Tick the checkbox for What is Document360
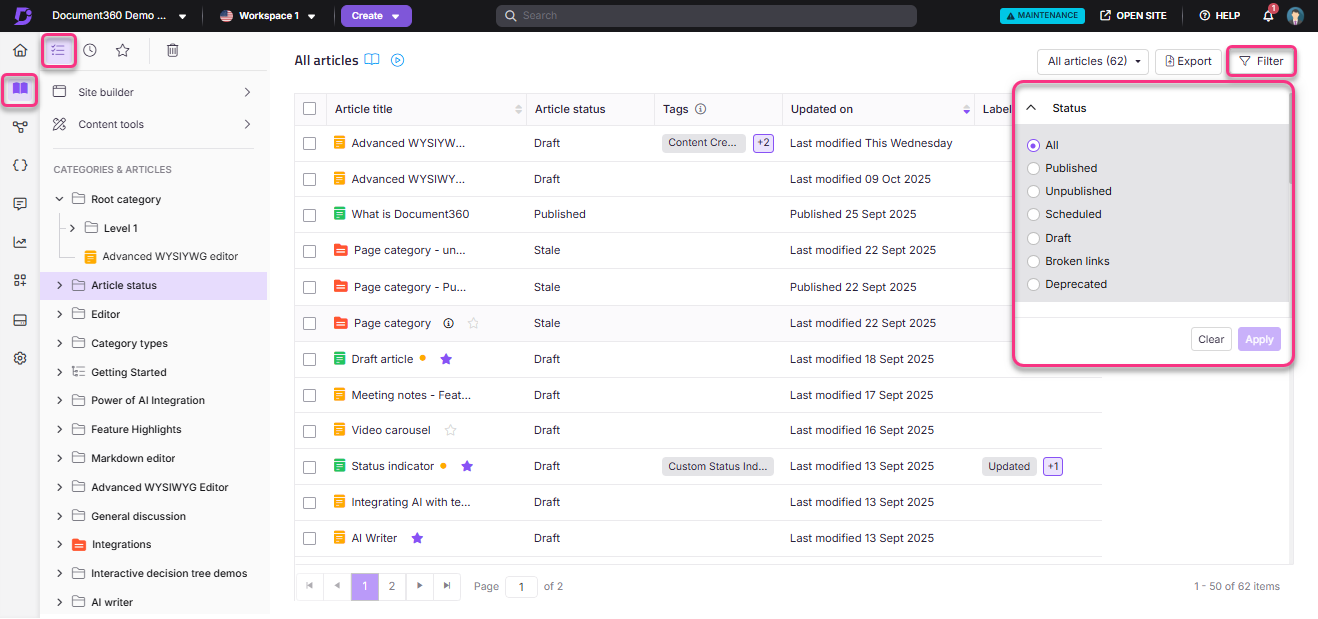 tap(310, 214)
